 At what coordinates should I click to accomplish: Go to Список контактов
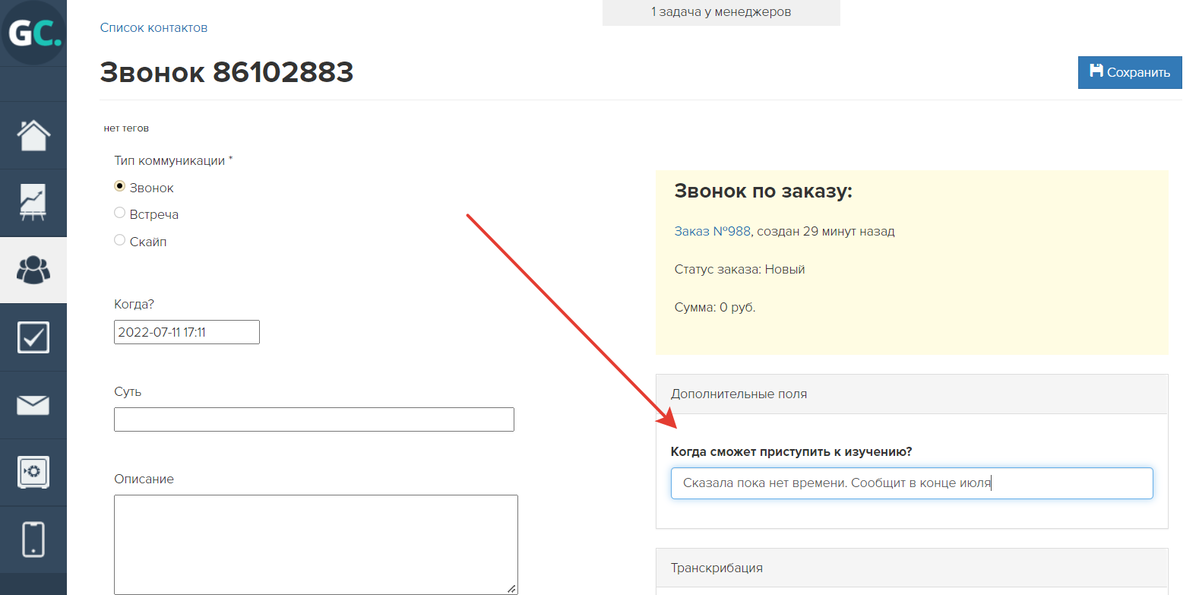tap(154, 28)
